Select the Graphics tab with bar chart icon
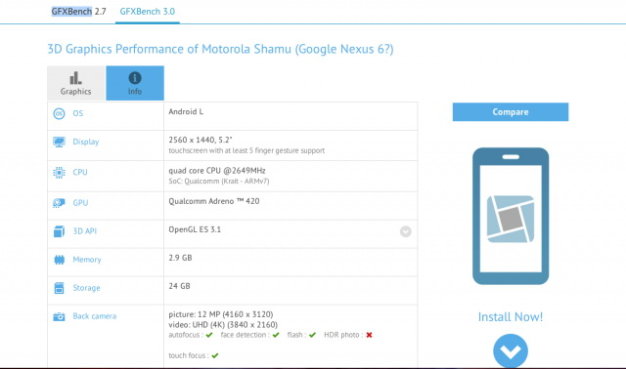626x369 pixels. 76,83
